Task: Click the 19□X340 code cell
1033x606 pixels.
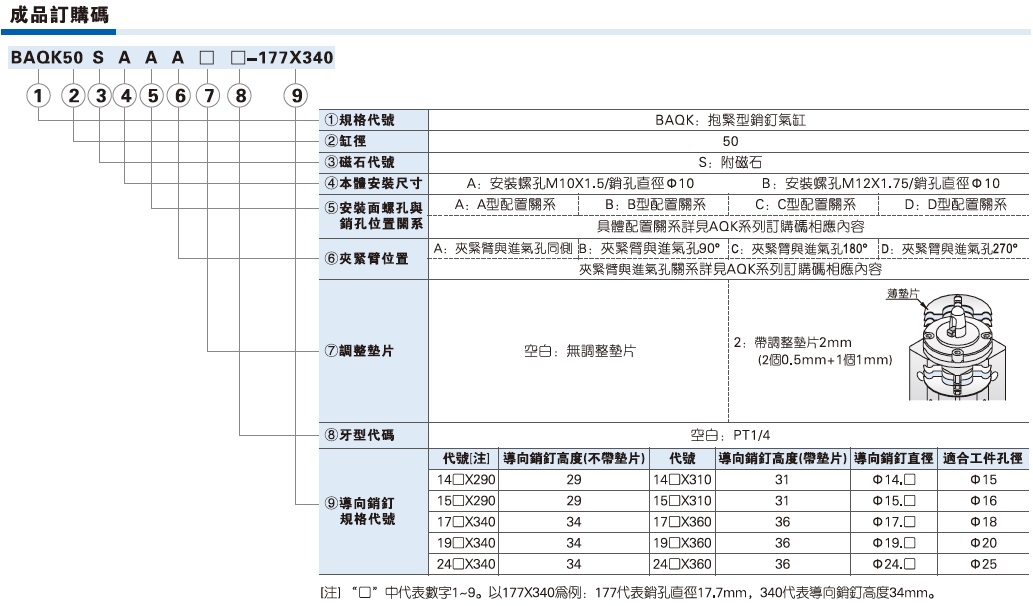Action: [466, 543]
